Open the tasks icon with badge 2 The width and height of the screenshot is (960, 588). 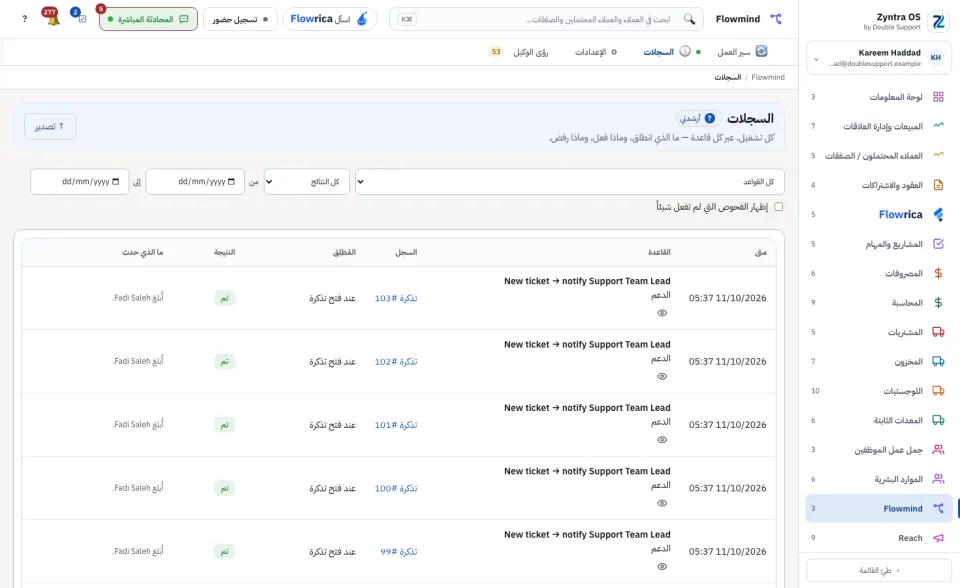pos(80,16)
